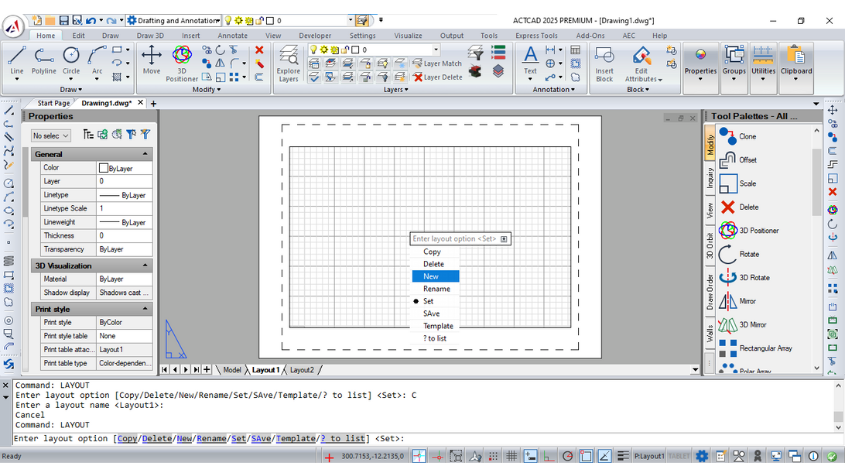Click the Template option in command line
Screen dimensions: 845x475
(x=295, y=438)
